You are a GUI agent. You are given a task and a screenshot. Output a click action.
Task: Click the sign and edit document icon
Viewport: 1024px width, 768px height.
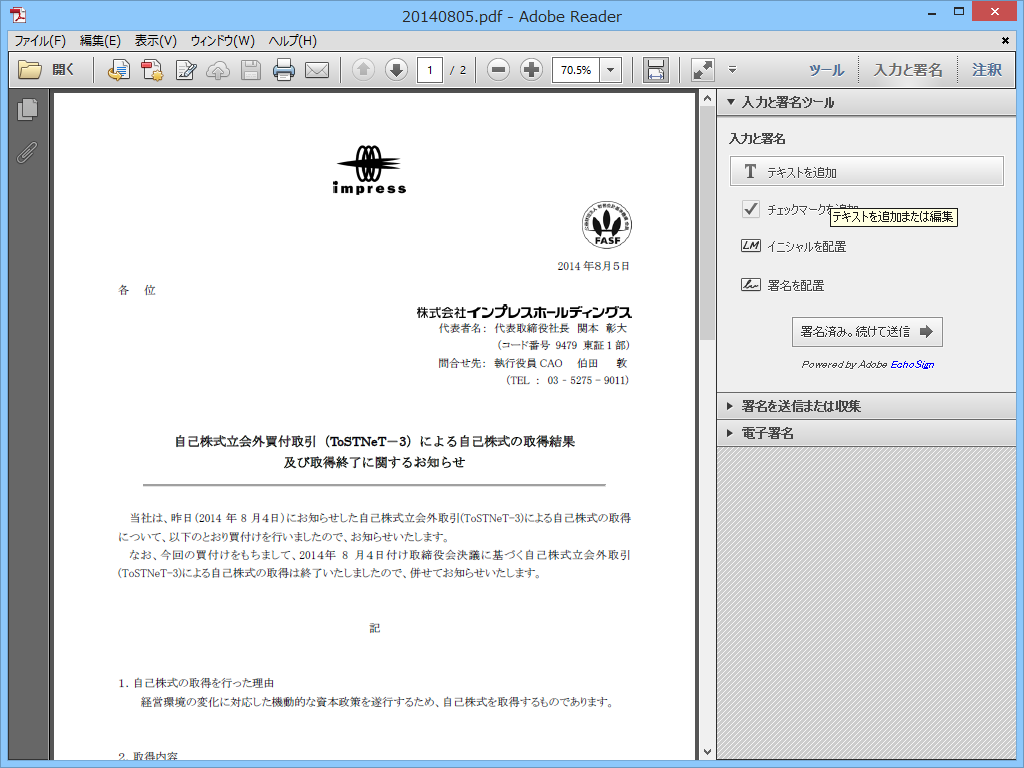(x=185, y=70)
